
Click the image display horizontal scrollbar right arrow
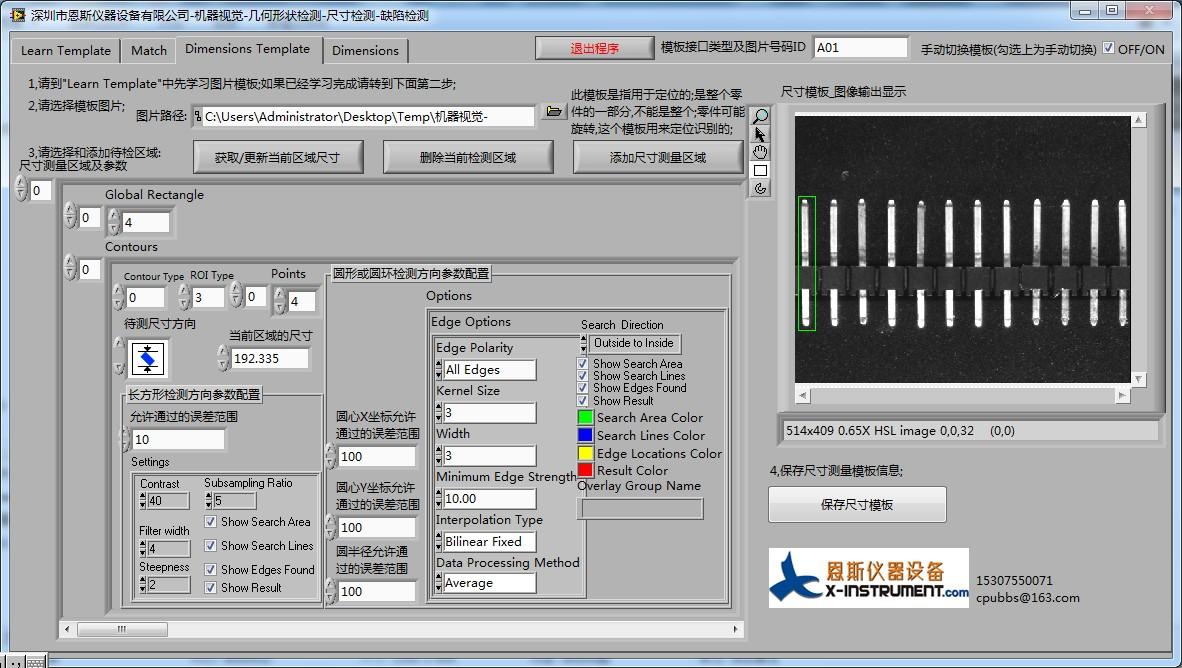(x=1122, y=395)
